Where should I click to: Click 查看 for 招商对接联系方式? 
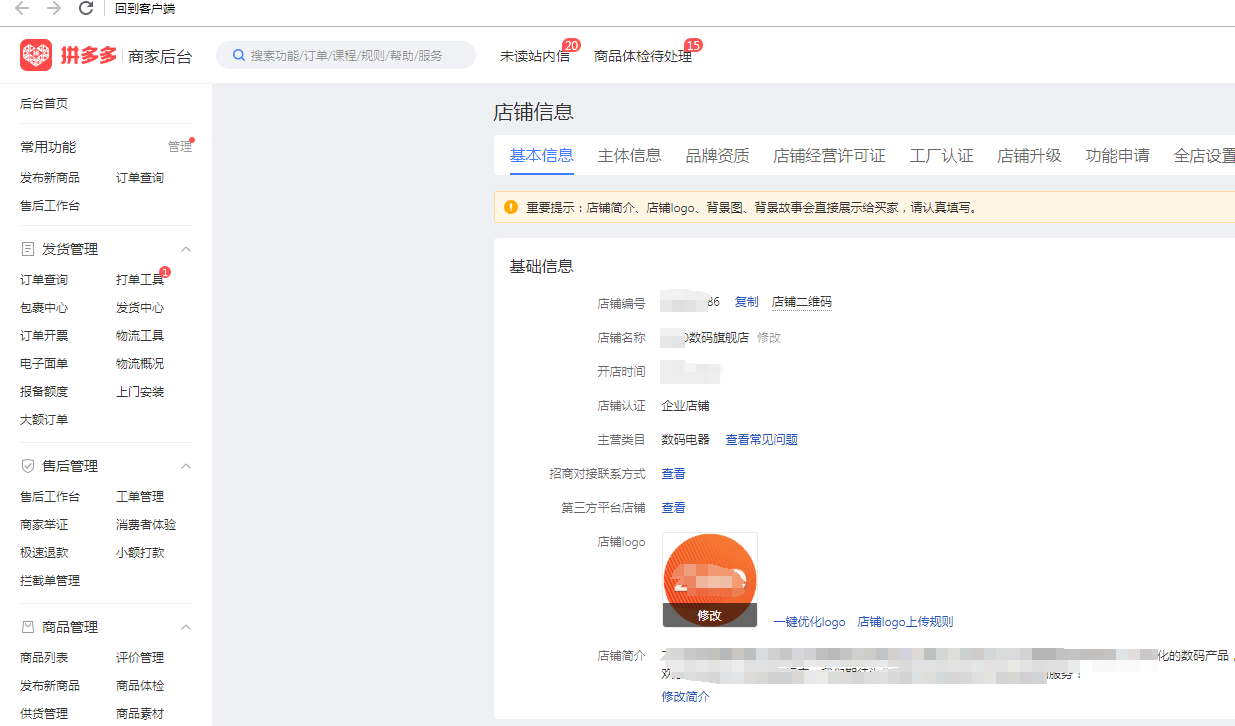point(674,474)
